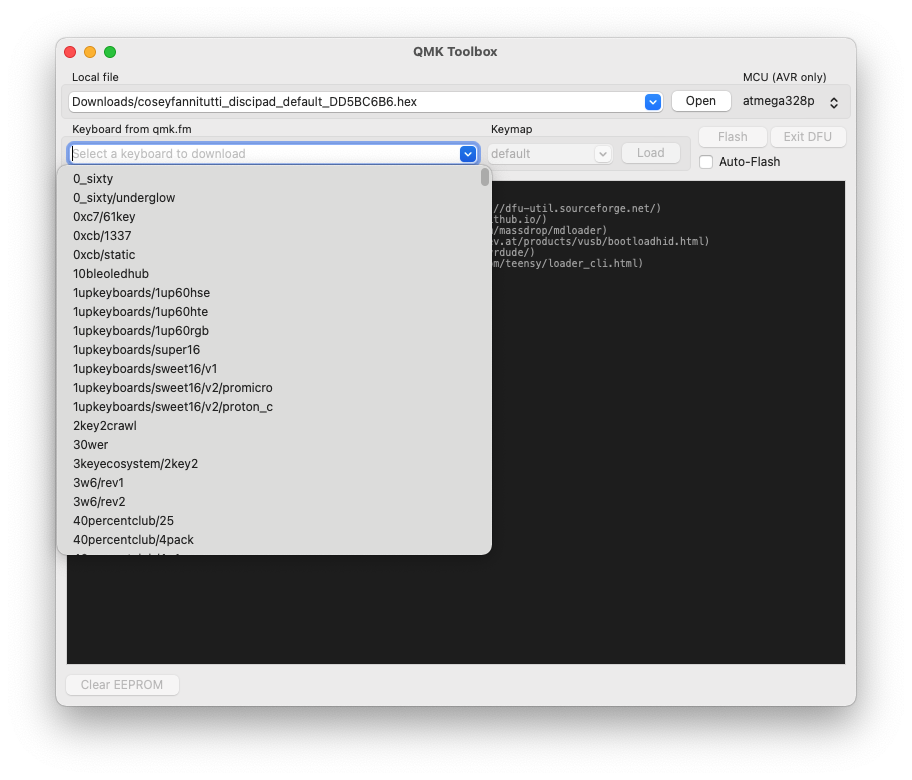The height and width of the screenshot is (780, 912).
Task: Select 10bleoledhub keyboard entry
Action: coord(274,274)
